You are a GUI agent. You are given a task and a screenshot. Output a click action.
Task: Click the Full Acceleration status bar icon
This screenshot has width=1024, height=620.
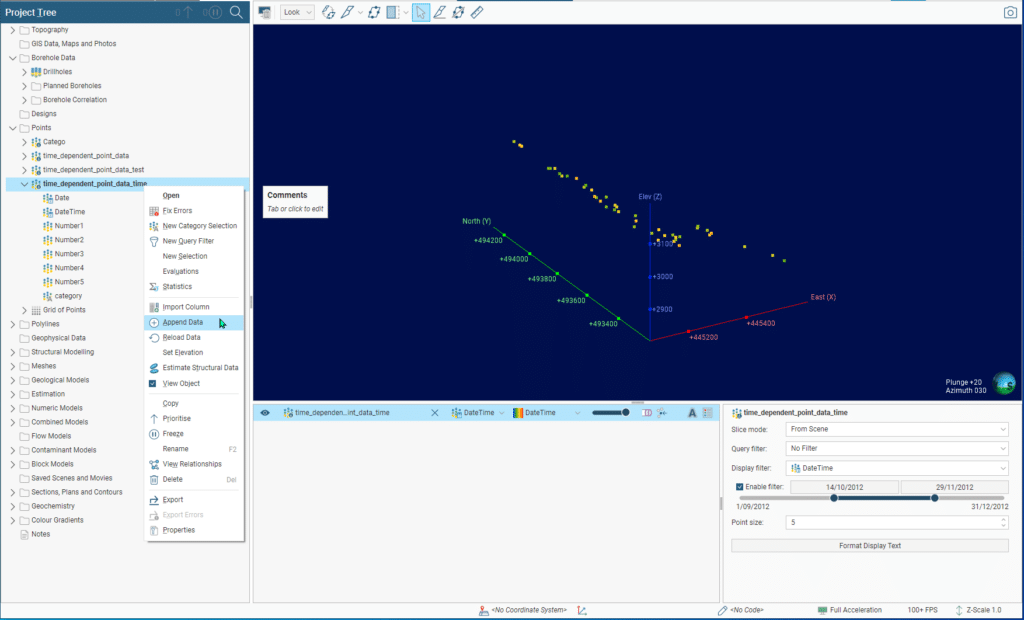tap(822, 610)
